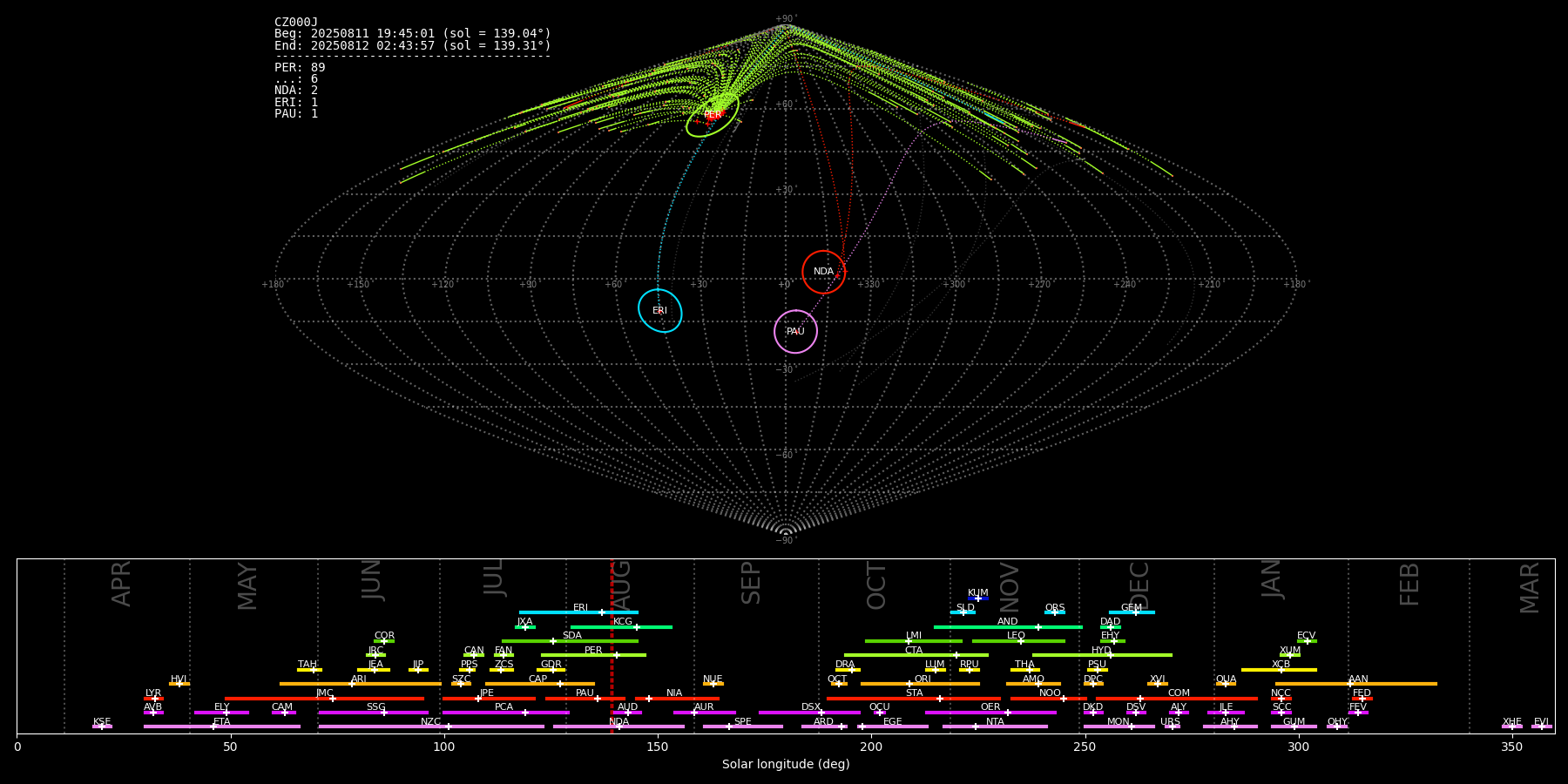Image resolution: width=1568 pixels, height=784 pixels.
Task: Click the '...: 6' sporadic count entry
Action: [x=296, y=79]
